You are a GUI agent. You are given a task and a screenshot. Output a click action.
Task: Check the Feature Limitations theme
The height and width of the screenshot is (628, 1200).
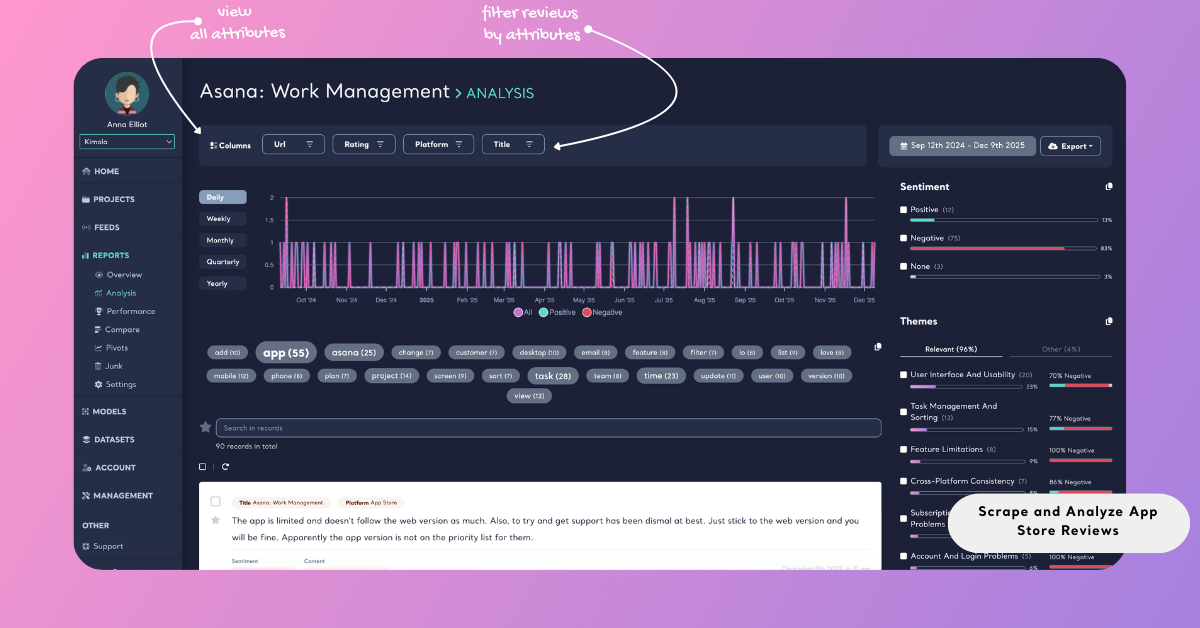click(904, 450)
